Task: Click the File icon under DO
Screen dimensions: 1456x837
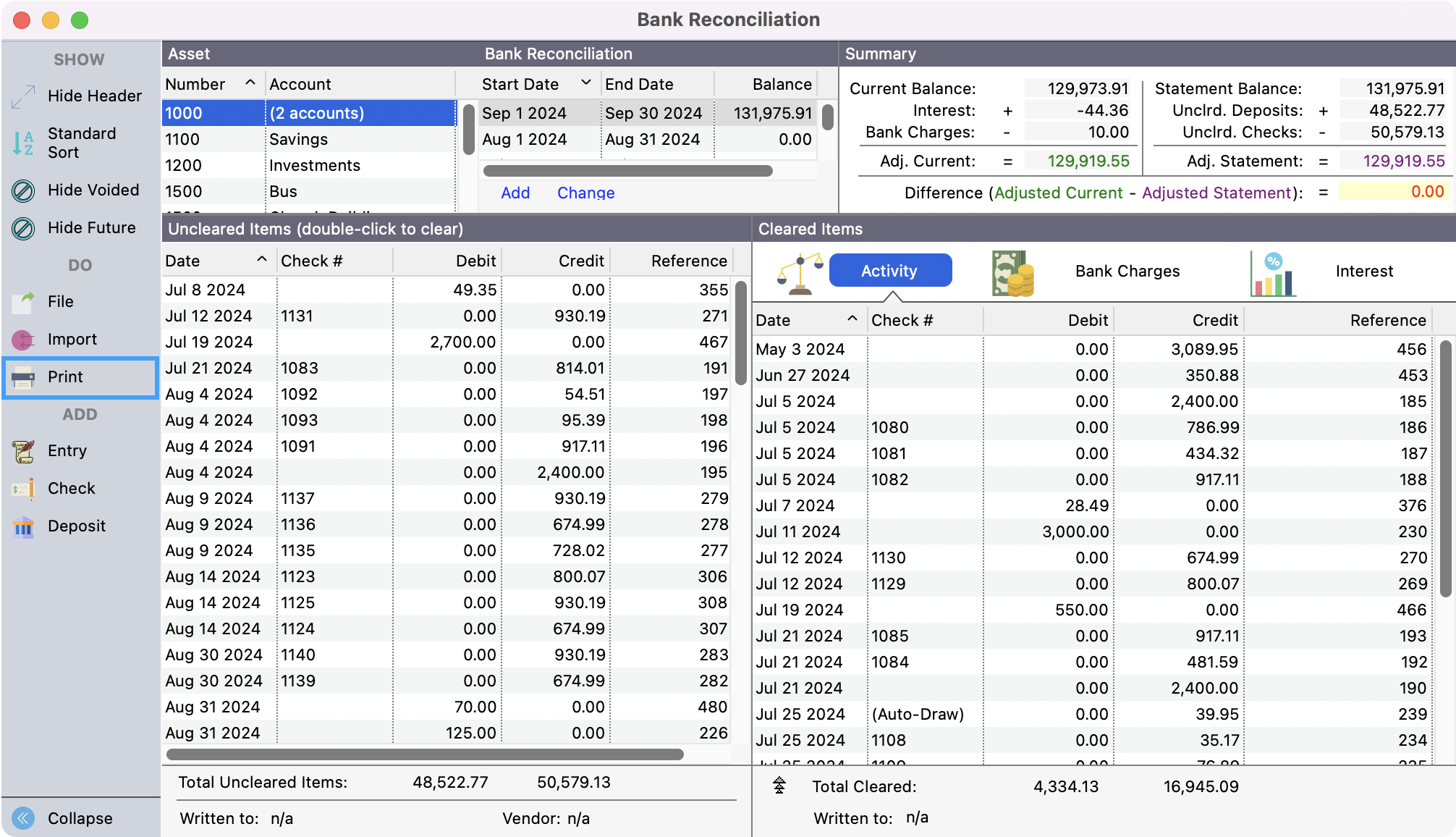Action: [x=23, y=302]
